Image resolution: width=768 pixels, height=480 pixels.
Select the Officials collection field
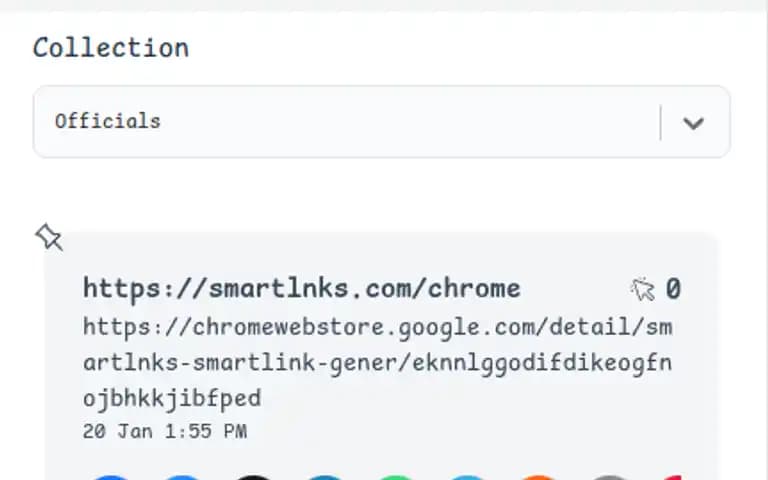pos(382,122)
